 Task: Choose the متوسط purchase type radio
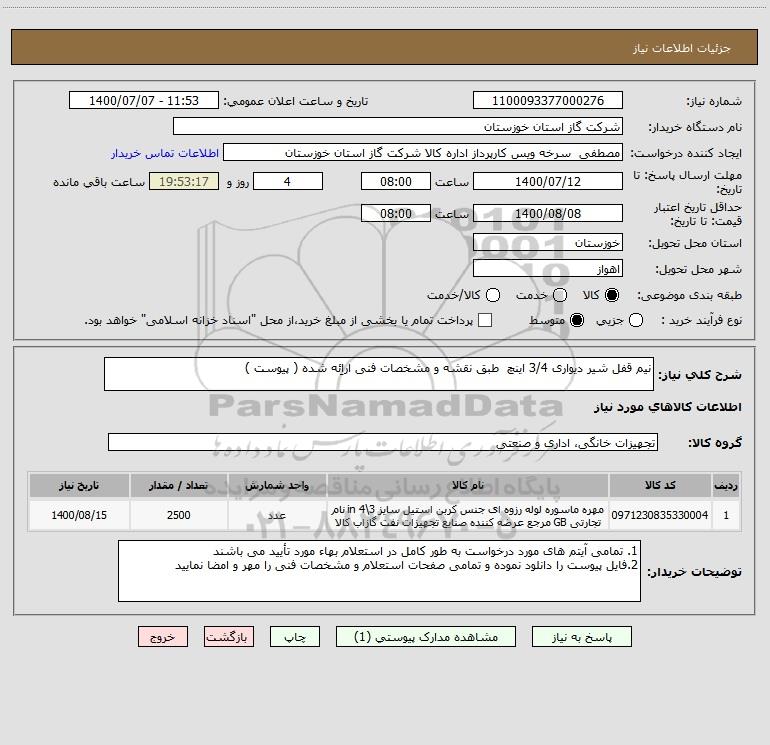click(577, 320)
